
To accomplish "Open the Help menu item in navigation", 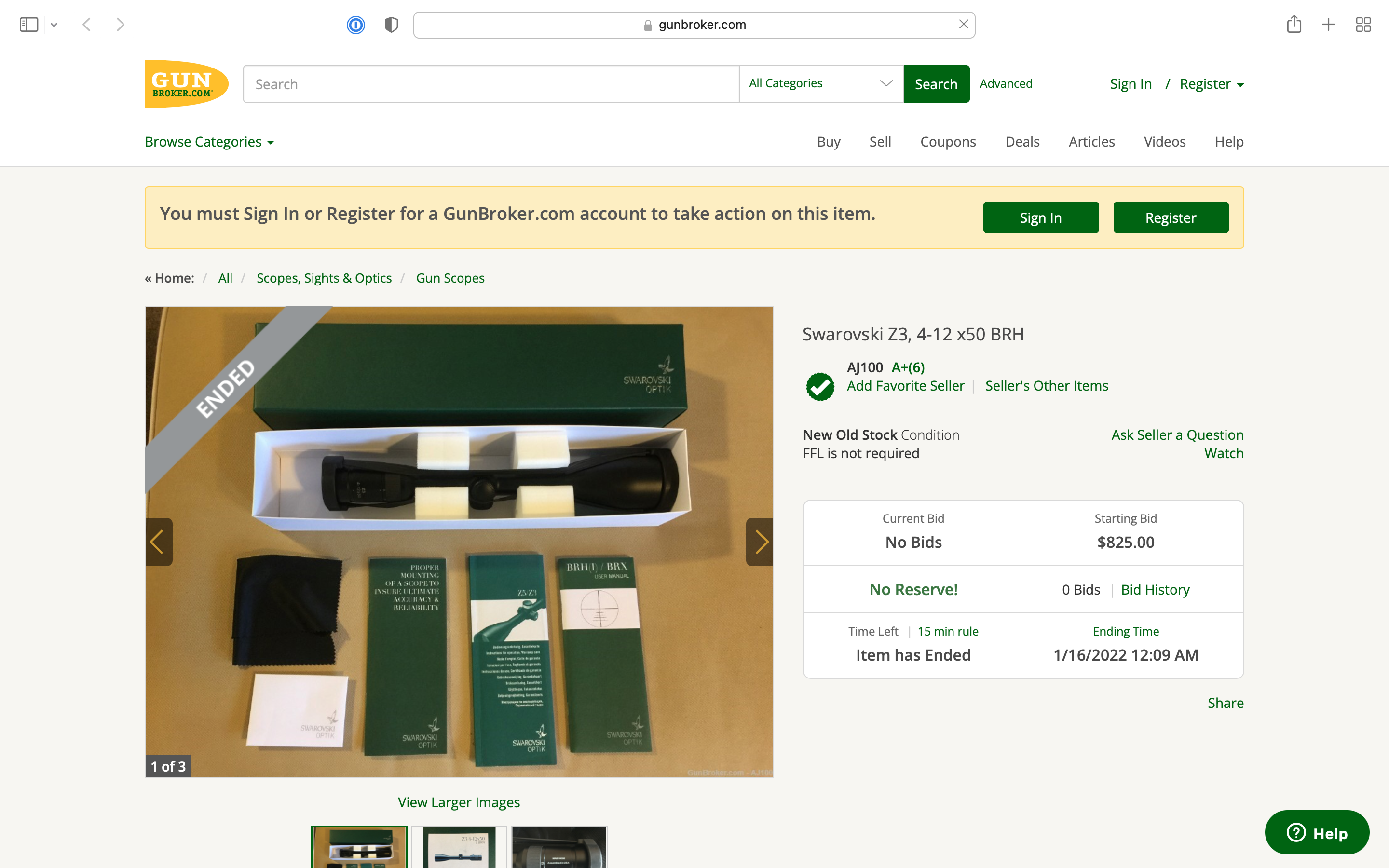I will [x=1229, y=142].
